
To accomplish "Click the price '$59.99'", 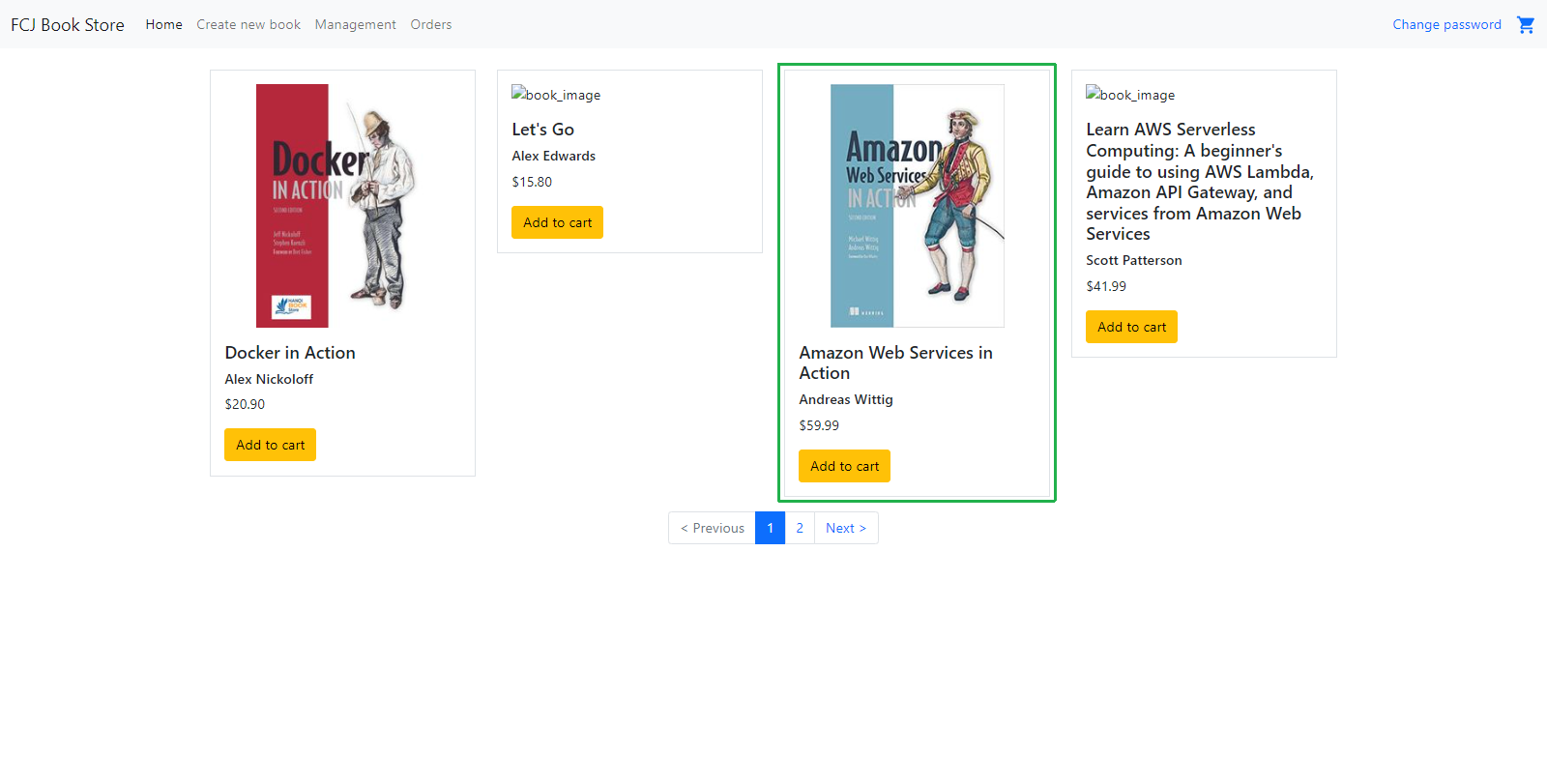I will (x=819, y=425).
